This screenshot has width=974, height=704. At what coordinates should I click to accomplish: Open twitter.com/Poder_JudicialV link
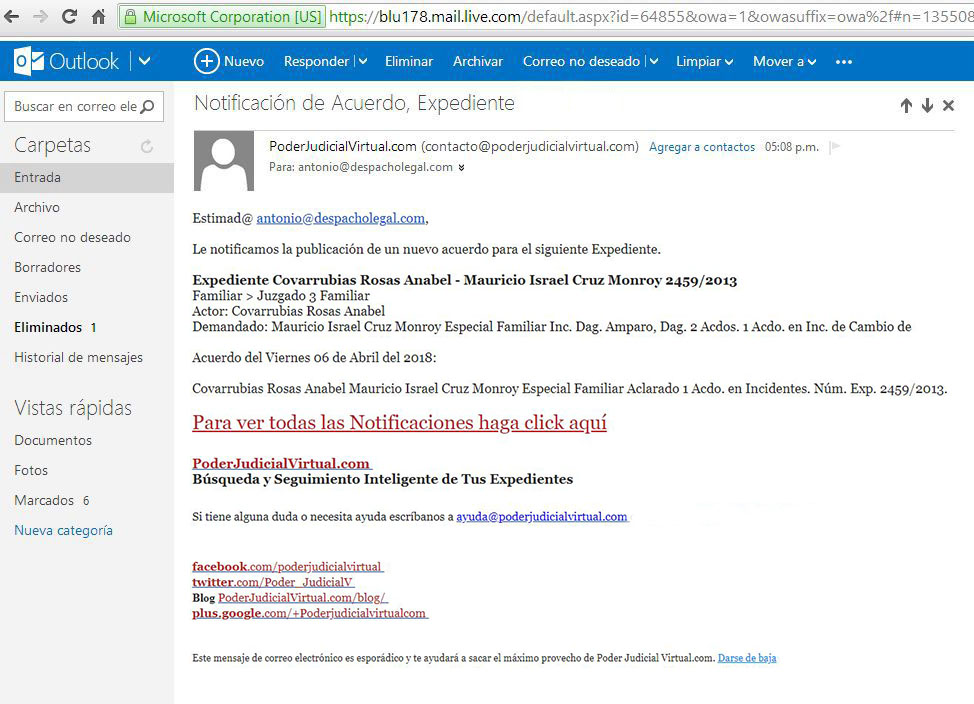click(x=273, y=582)
